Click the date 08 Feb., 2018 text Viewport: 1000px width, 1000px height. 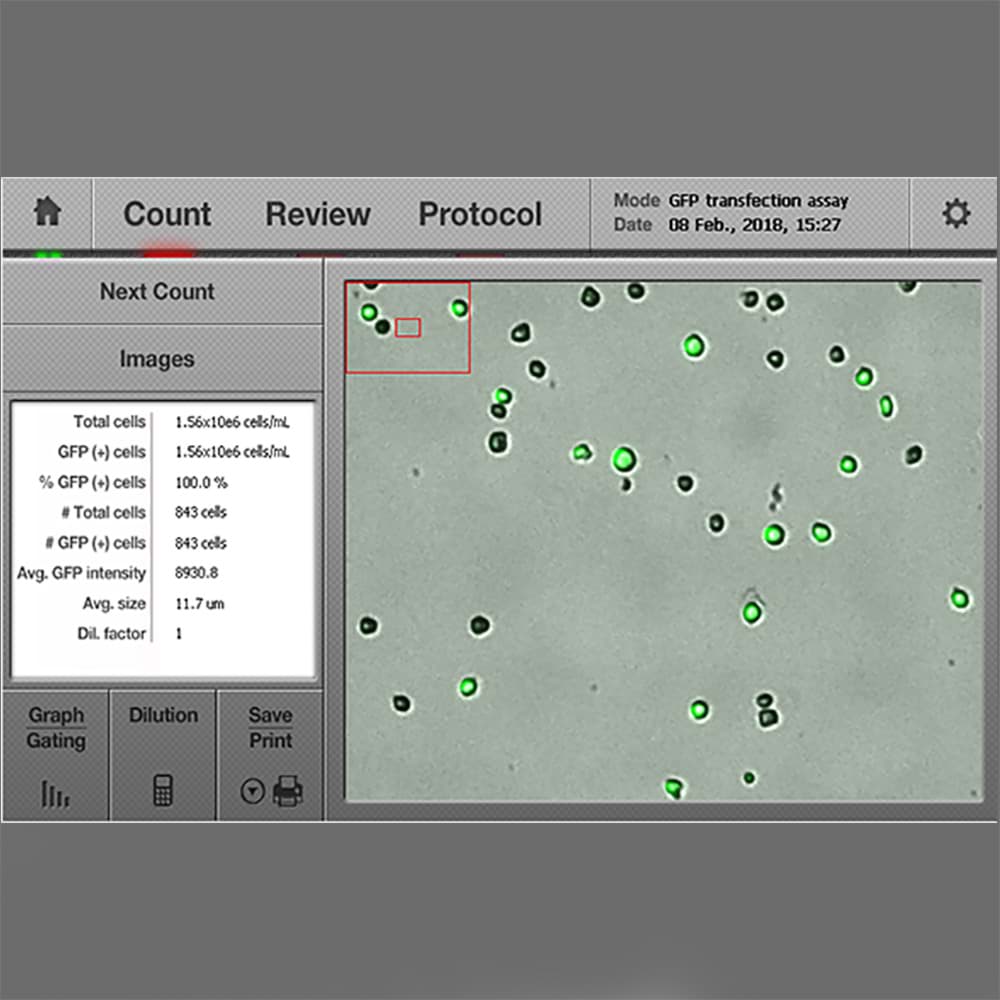click(754, 225)
